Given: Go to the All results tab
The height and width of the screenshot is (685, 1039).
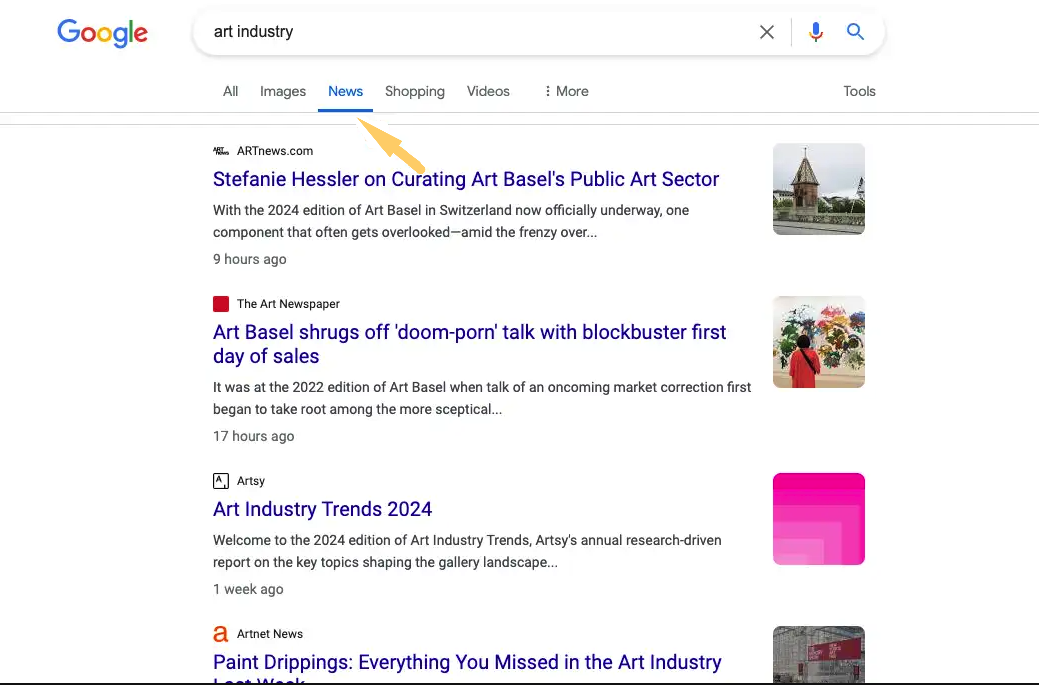Looking at the screenshot, I should point(230,91).
